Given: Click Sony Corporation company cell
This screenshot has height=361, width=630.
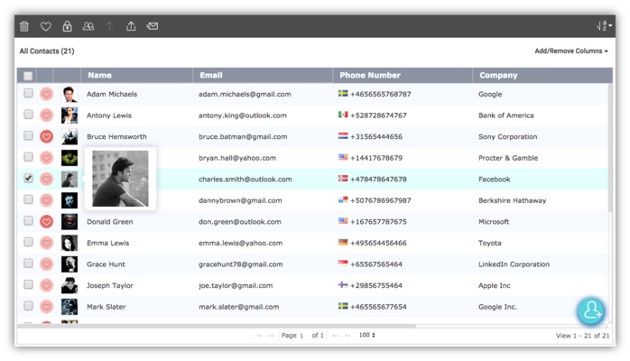Looking at the screenshot, I should pos(507,137).
